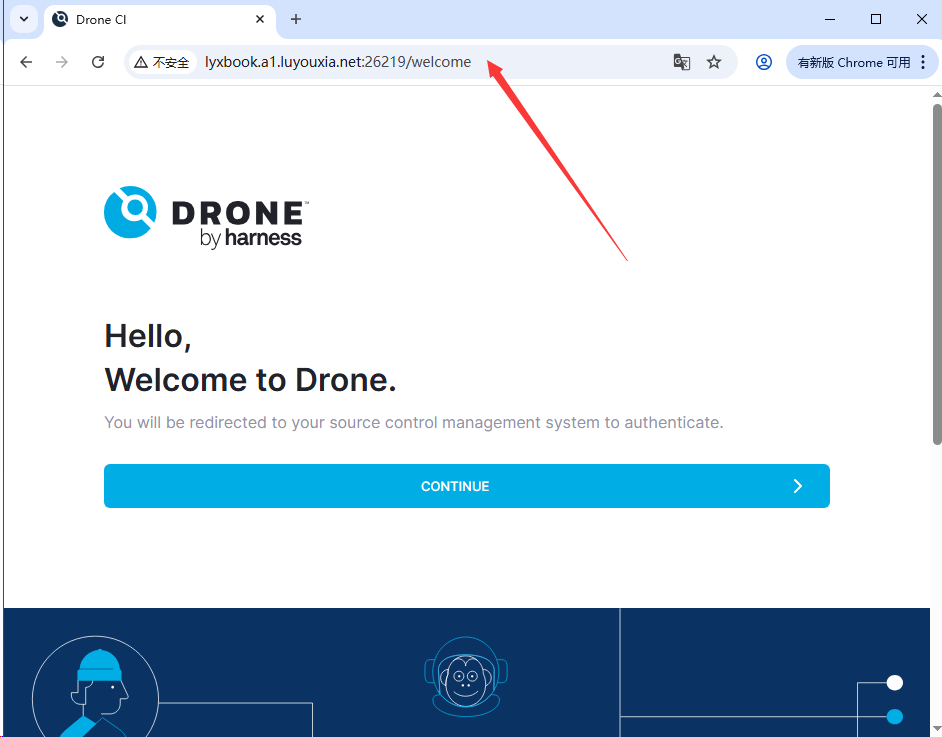Click the Drone favicon on the browser tab
The image size is (942, 737).
click(x=60, y=19)
